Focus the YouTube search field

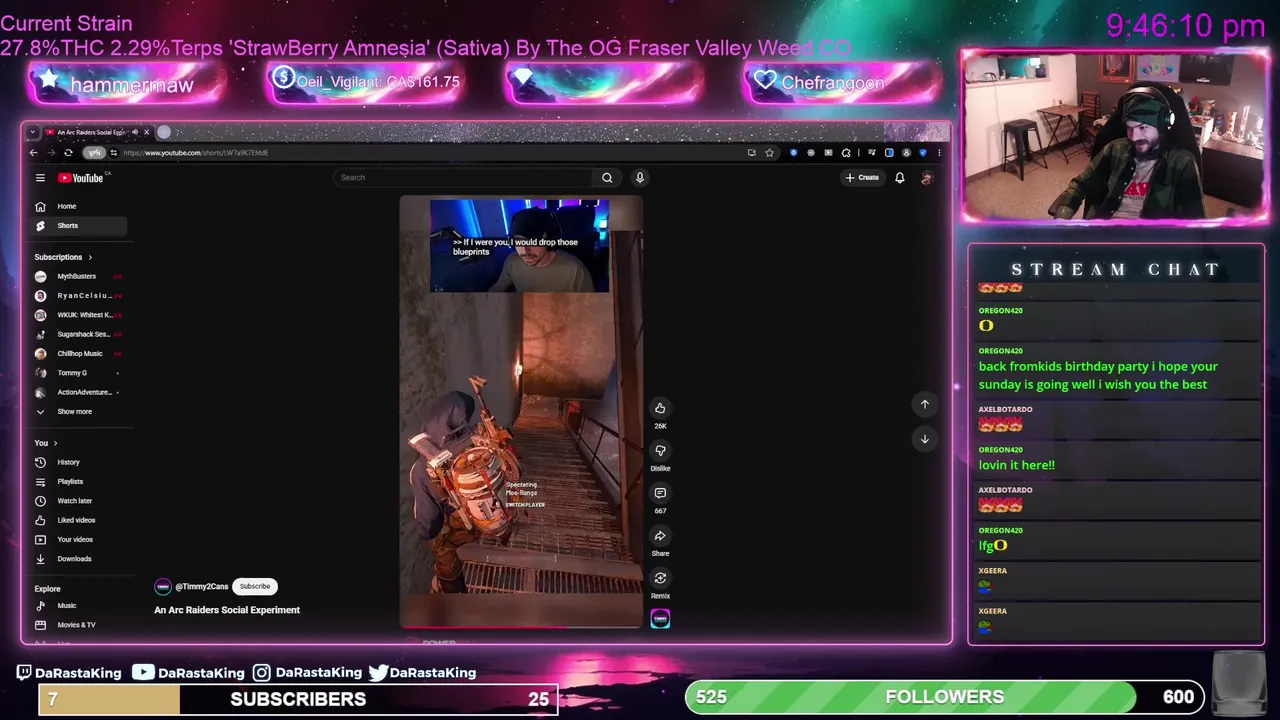(464, 178)
